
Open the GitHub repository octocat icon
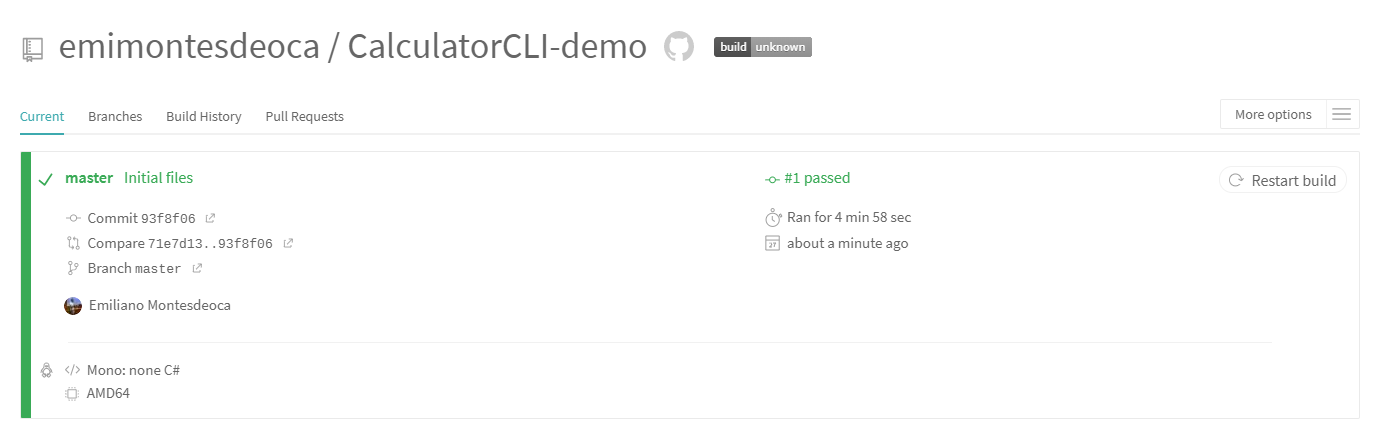[x=679, y=47]
